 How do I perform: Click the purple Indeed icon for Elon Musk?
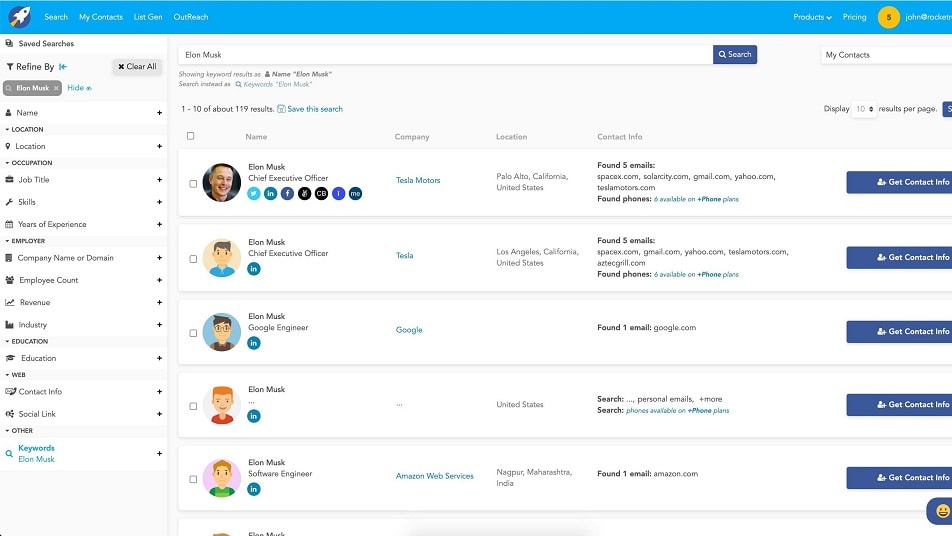tap(339, 194)
